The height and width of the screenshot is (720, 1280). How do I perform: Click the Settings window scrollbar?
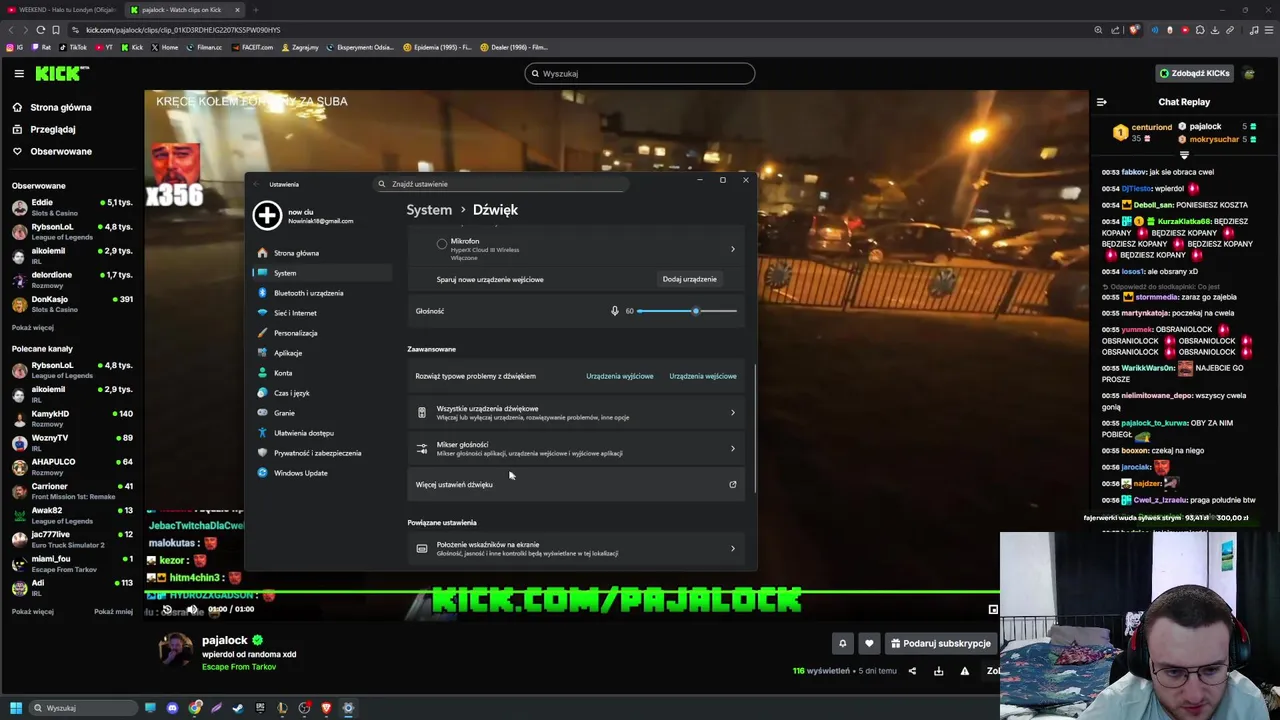[755, 430]
